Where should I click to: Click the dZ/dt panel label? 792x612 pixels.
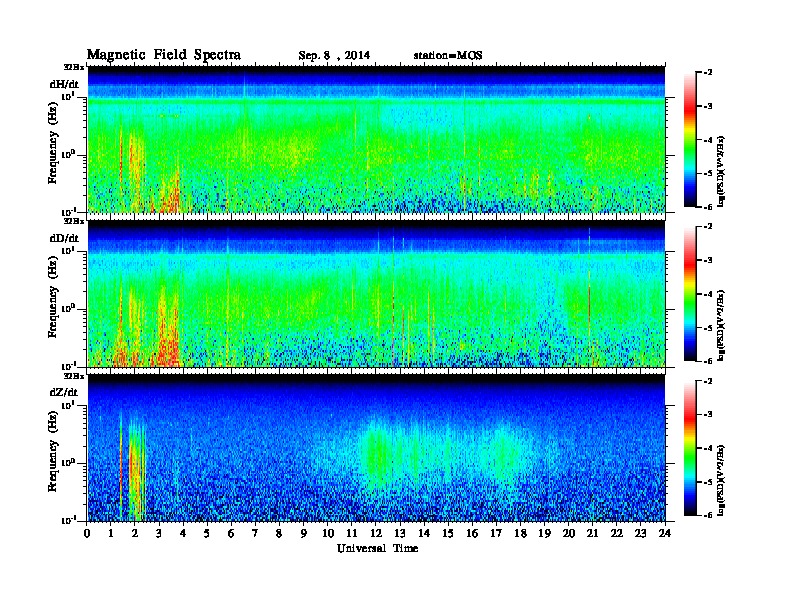pyautogui.click(x=64, y=392)
